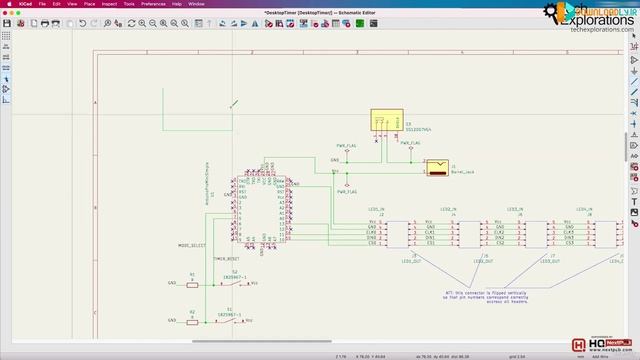Activate zoom to selection tool

pyautogui.click(x=185, y=24)
